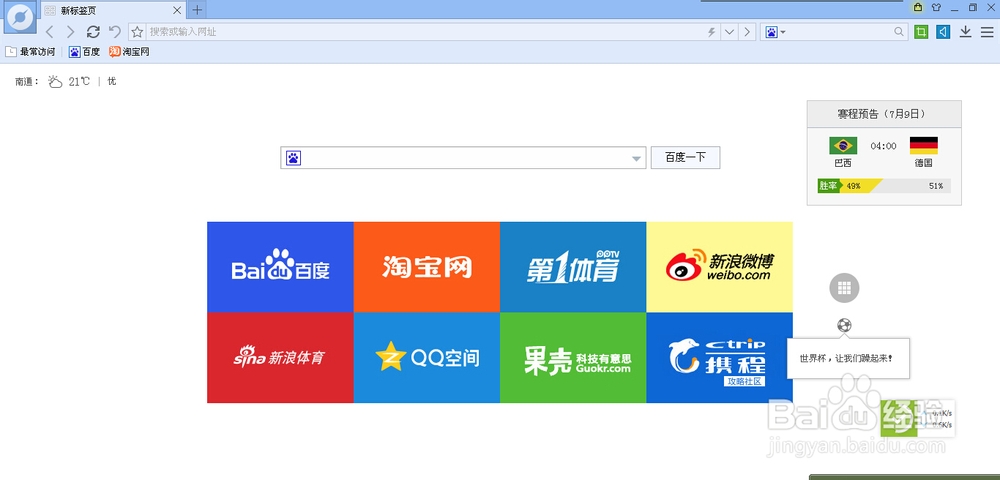Open the grid apps circle button

tap(844, 288)
